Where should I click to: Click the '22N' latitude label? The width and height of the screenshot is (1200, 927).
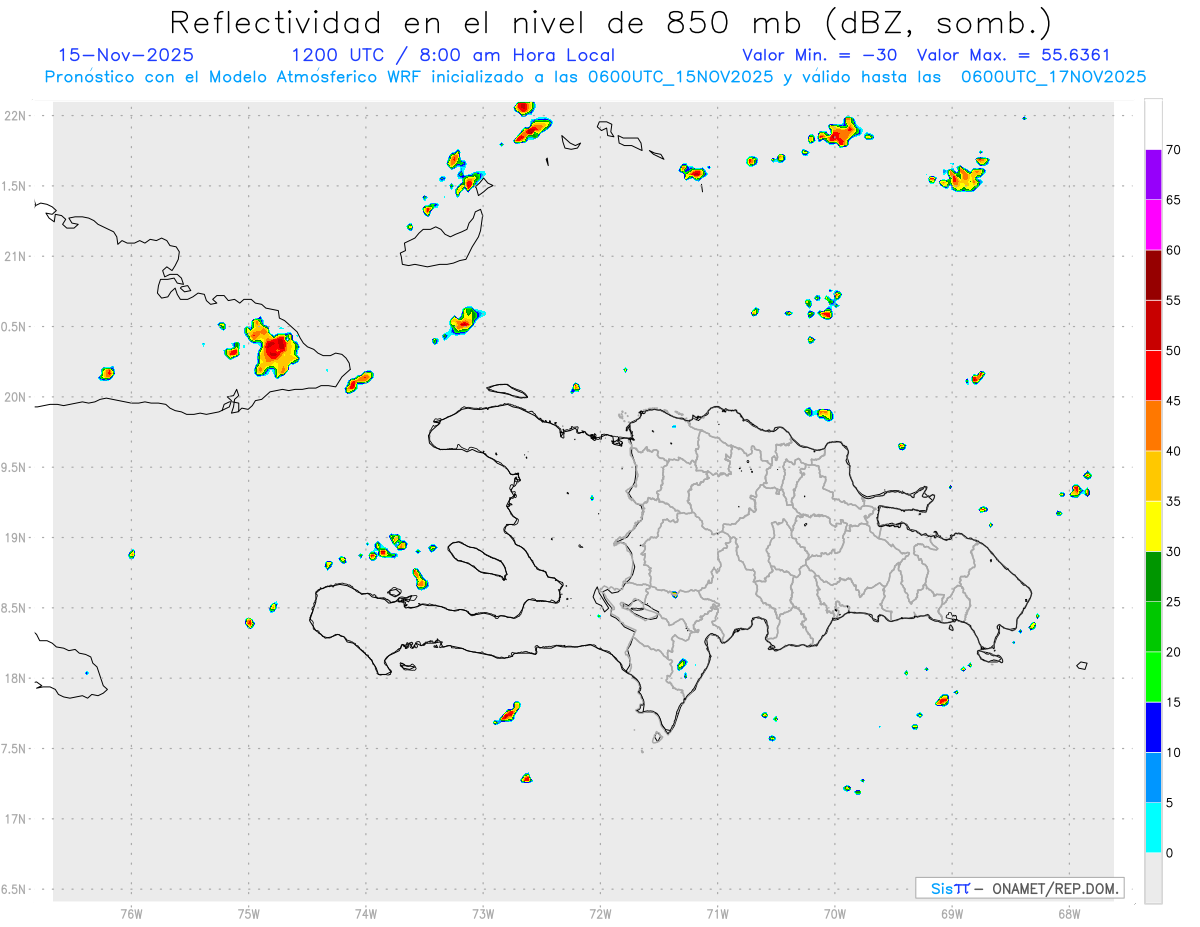[x=17, y=116]
